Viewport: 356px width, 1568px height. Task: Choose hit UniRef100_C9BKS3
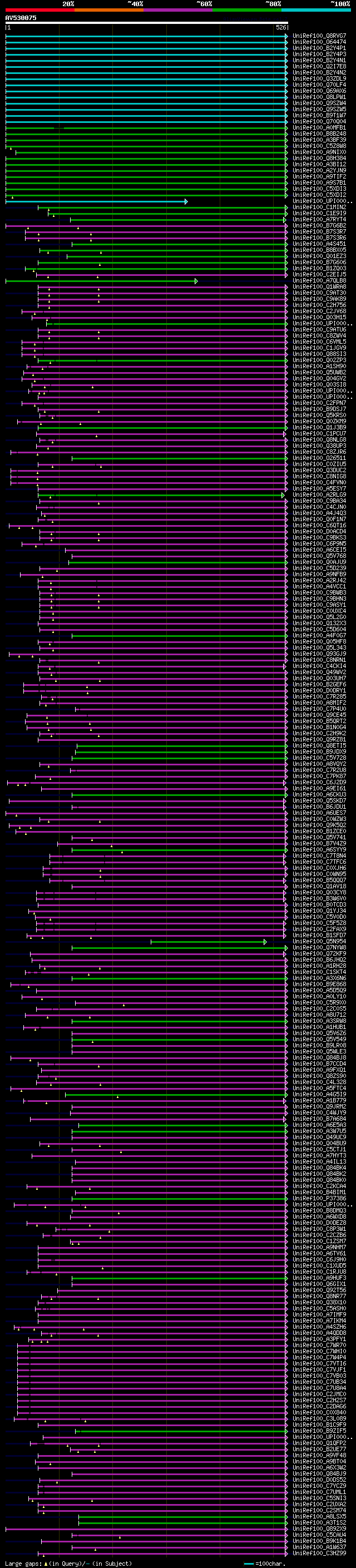(319, 537)
